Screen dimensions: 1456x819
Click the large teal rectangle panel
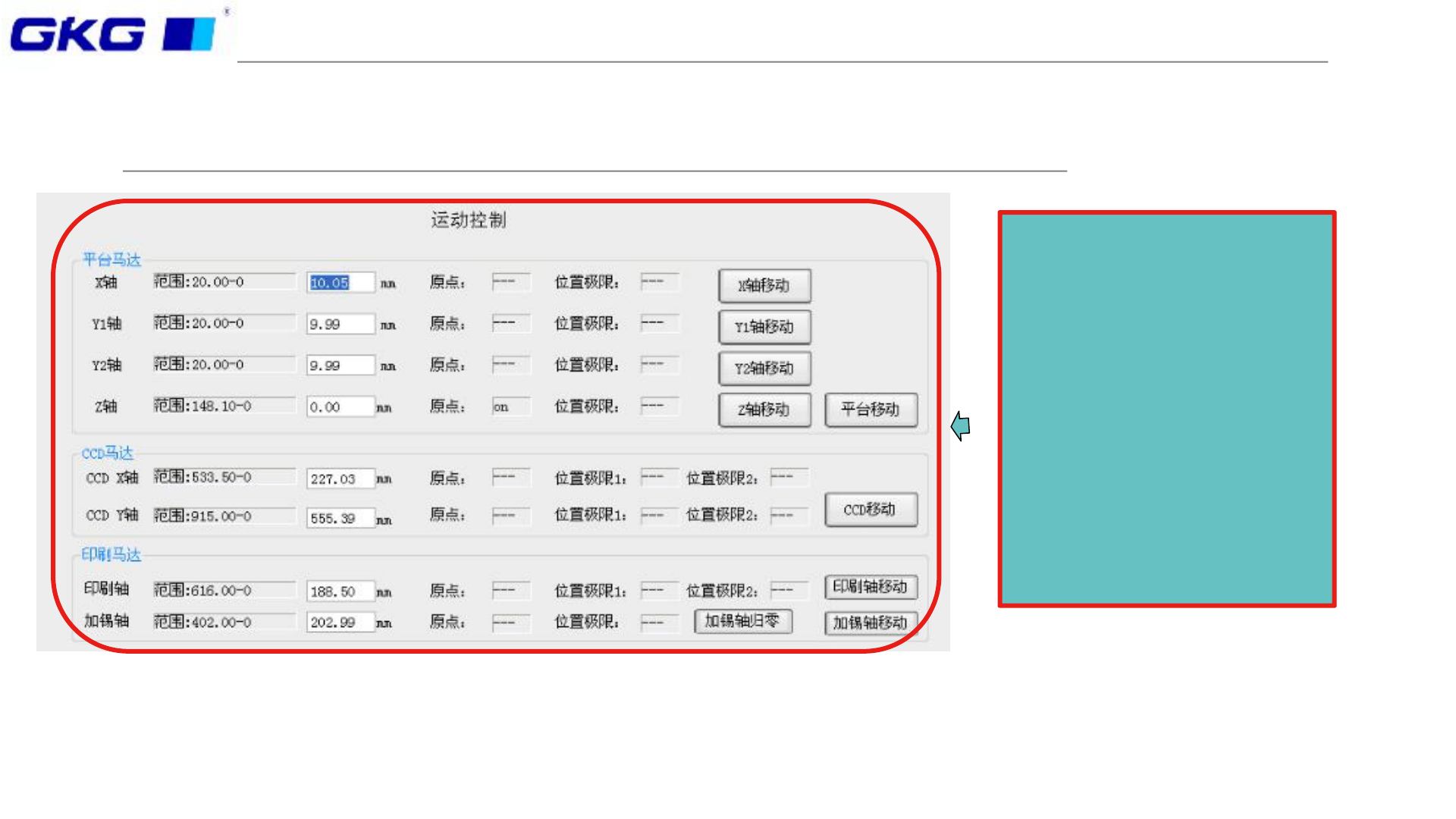(x=1166, y=409)
